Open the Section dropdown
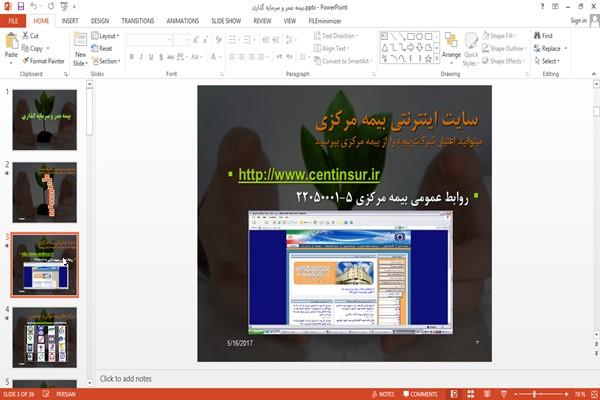600x400 pixels. pos(106,61)
